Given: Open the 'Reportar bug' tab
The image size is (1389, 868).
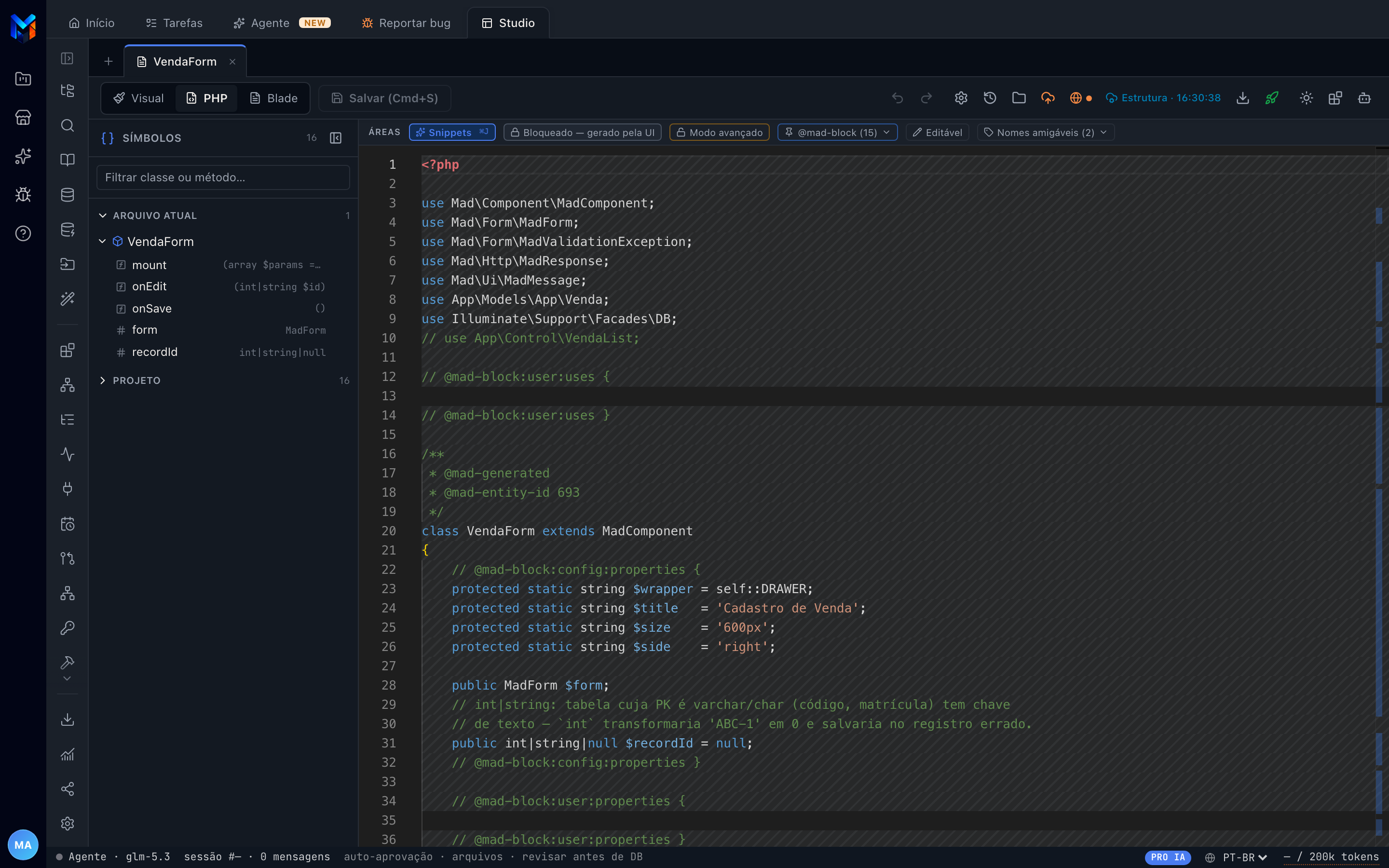Looking at the screenshot, I should [x=406, y=23].
